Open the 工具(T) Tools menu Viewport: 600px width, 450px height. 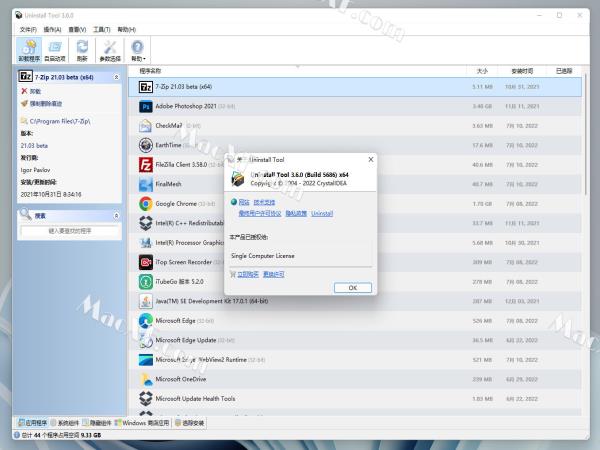[x=101, y=29]
